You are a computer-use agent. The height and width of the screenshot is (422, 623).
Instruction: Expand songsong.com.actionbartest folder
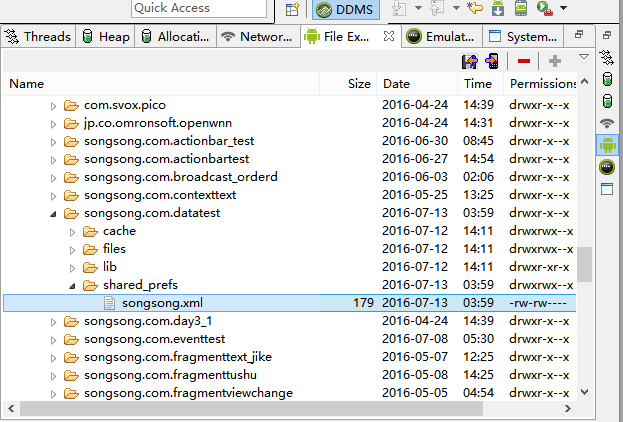click(53, 160)
